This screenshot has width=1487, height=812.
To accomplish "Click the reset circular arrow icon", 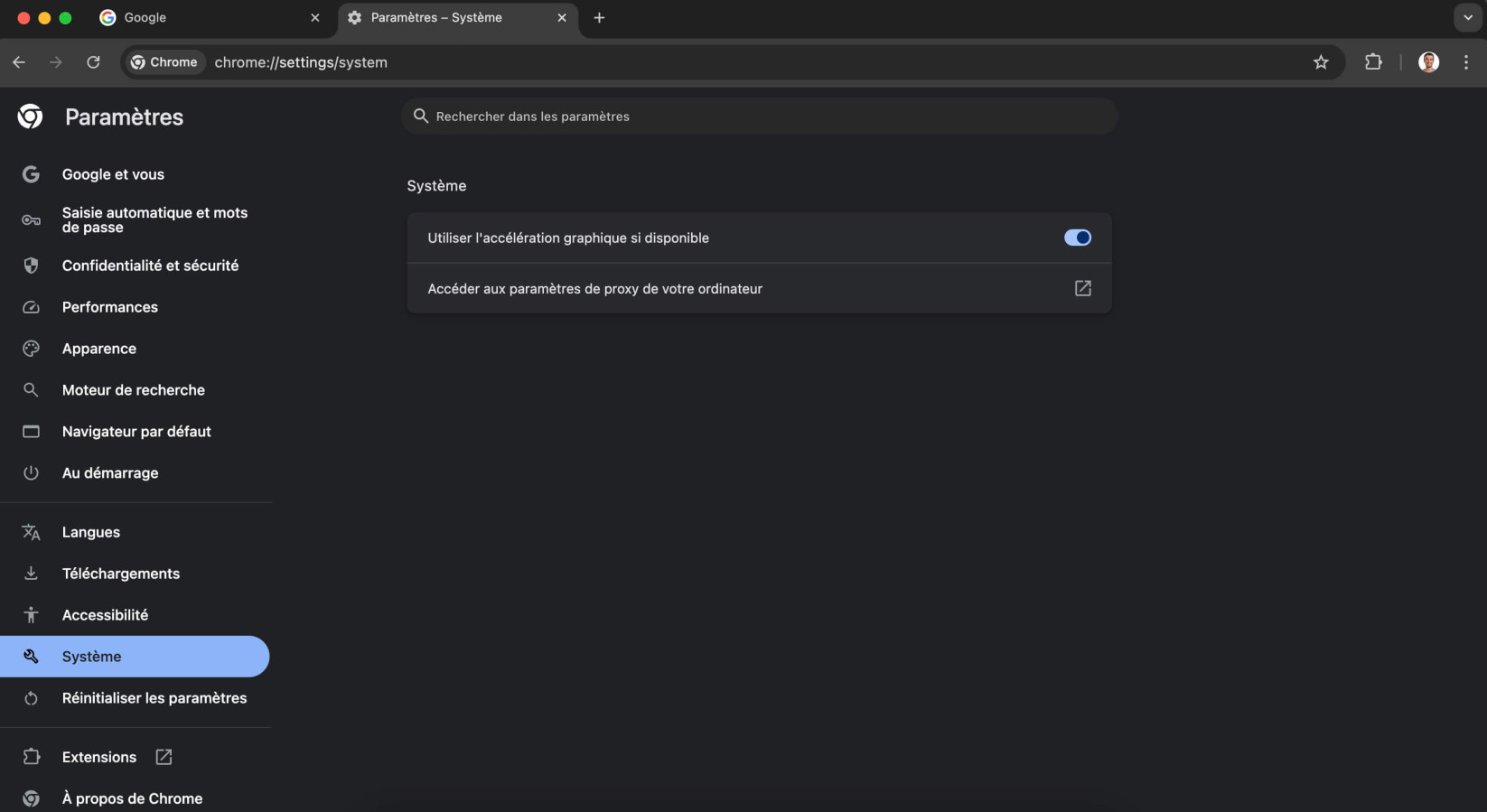I will [31, 698].
